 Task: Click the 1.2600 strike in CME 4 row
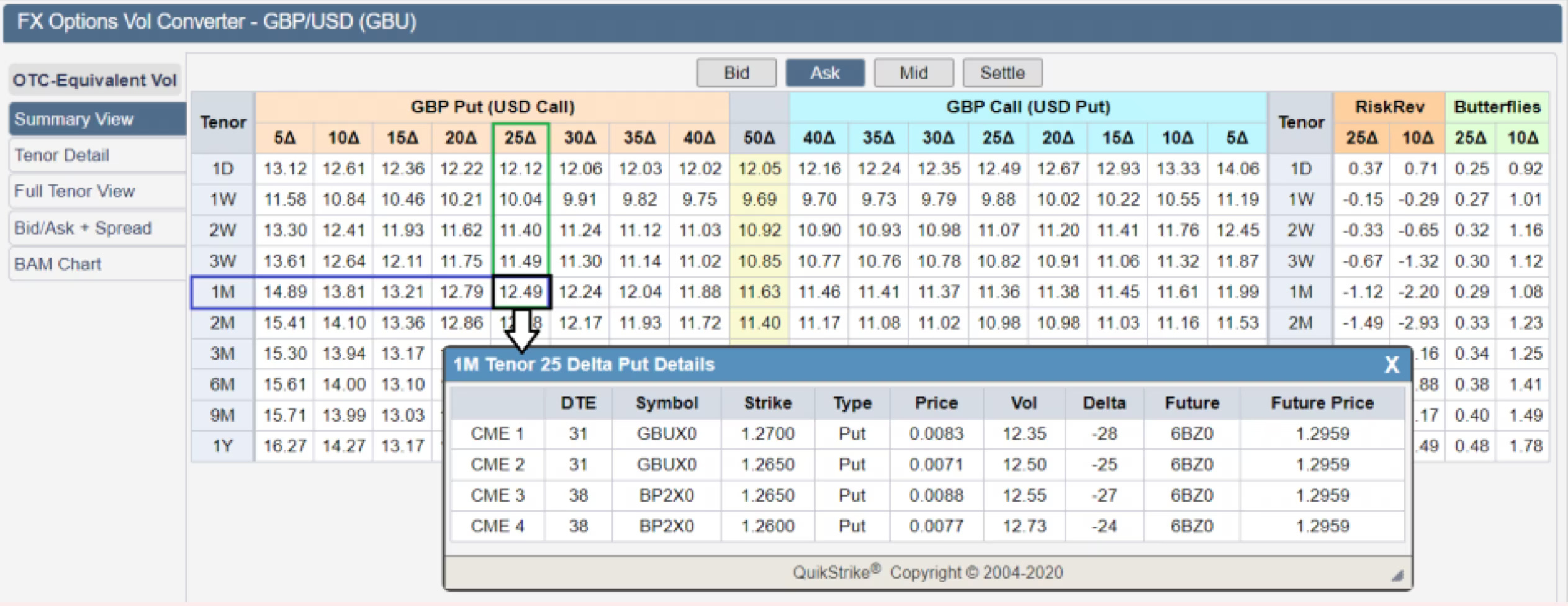click(768, 526)
